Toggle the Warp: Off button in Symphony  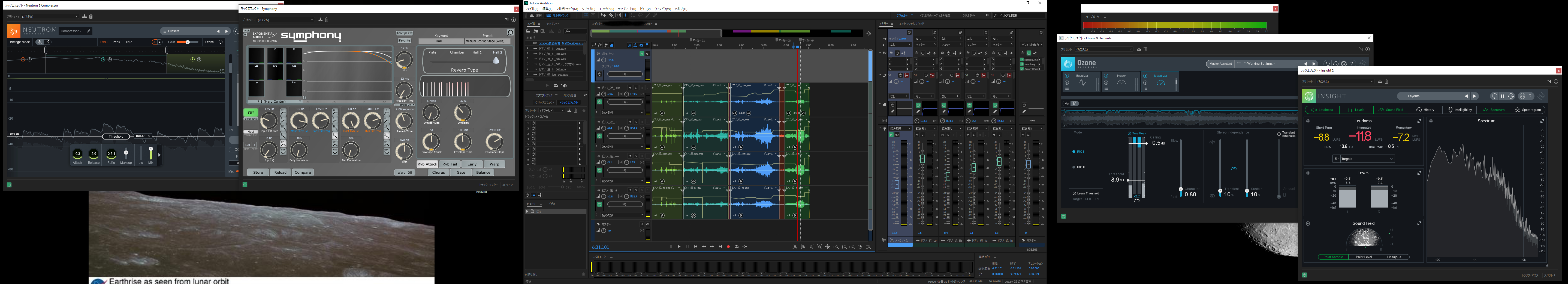(405, 173)
